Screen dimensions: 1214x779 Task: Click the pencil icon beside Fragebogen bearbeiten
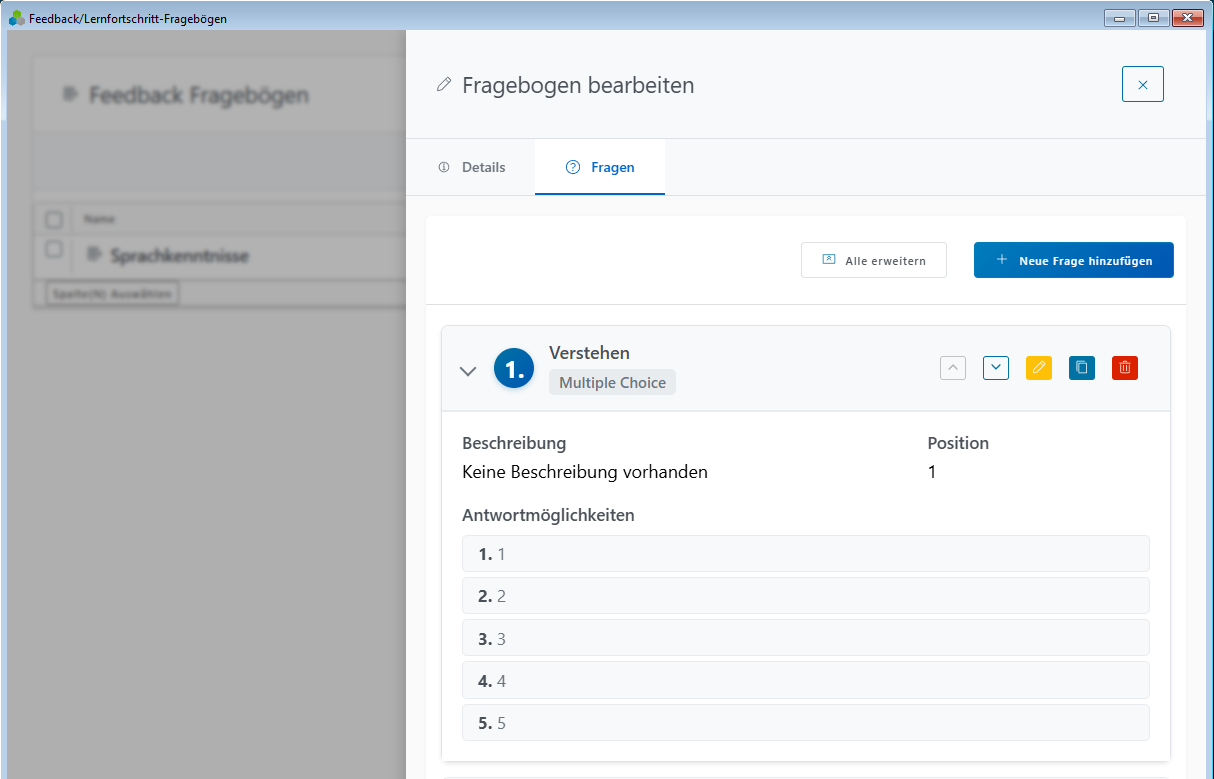(444, 85)
